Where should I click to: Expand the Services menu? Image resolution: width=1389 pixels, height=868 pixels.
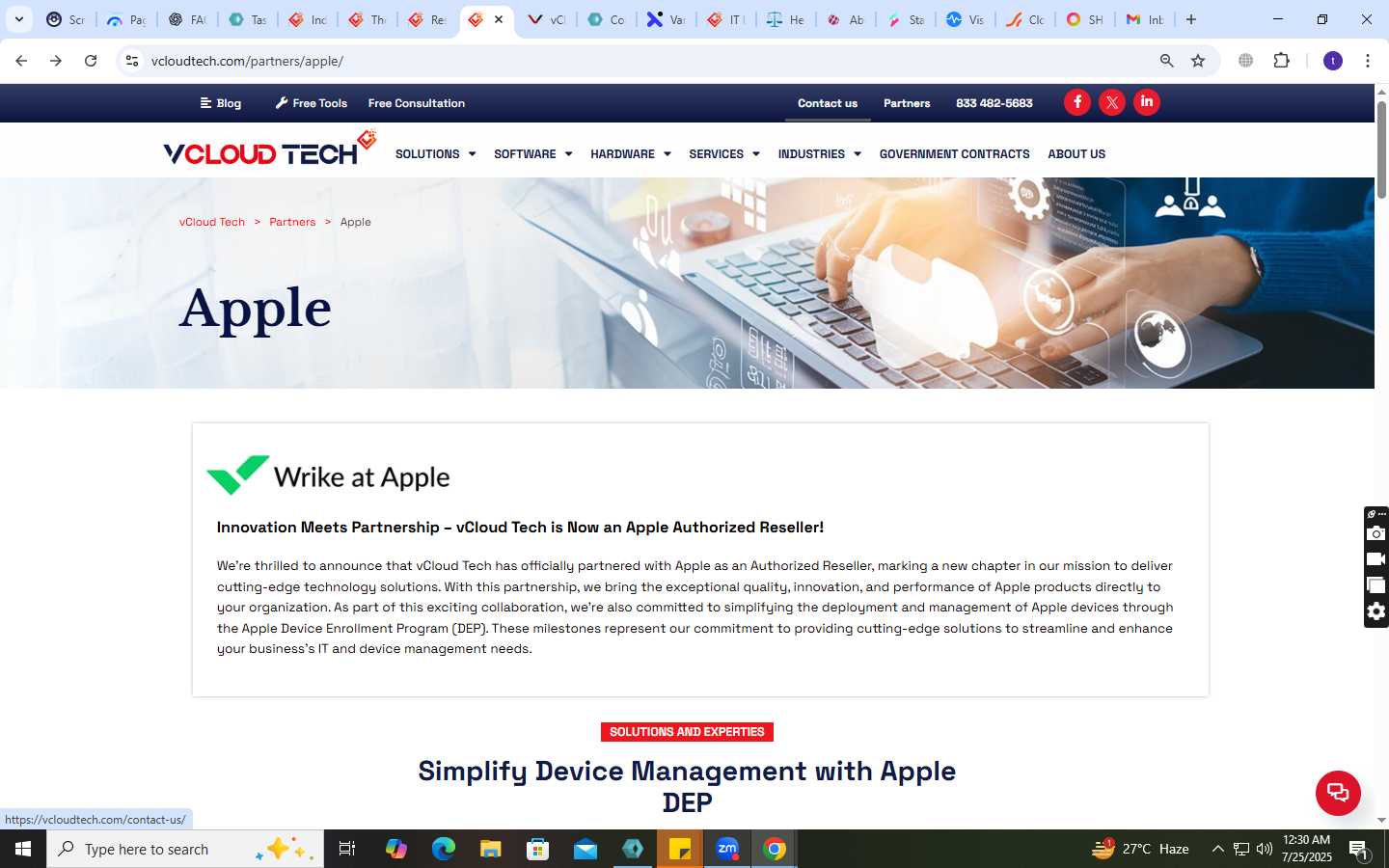tap(723, 154)
